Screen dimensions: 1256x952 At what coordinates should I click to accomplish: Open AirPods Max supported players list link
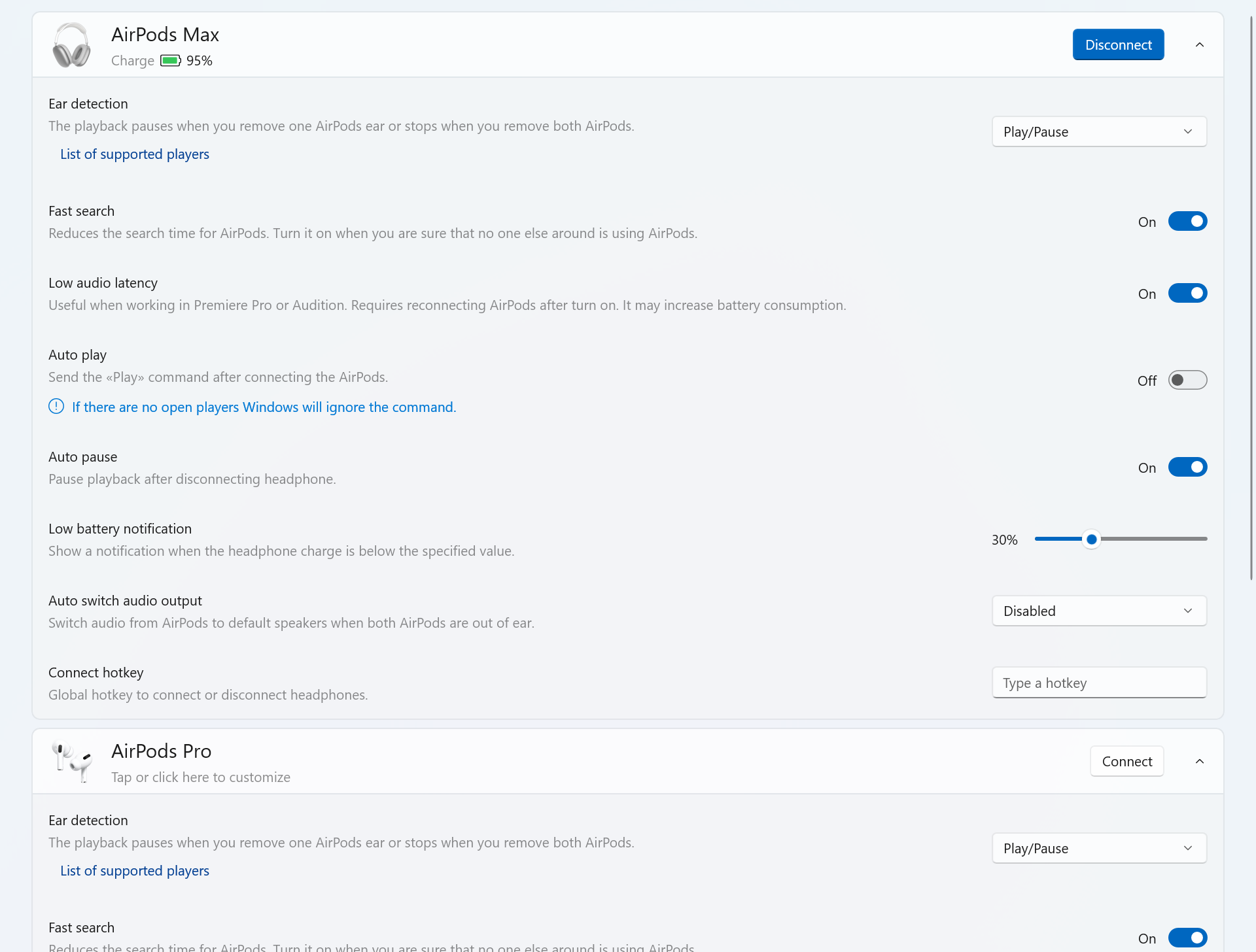[x=135, y=154]
